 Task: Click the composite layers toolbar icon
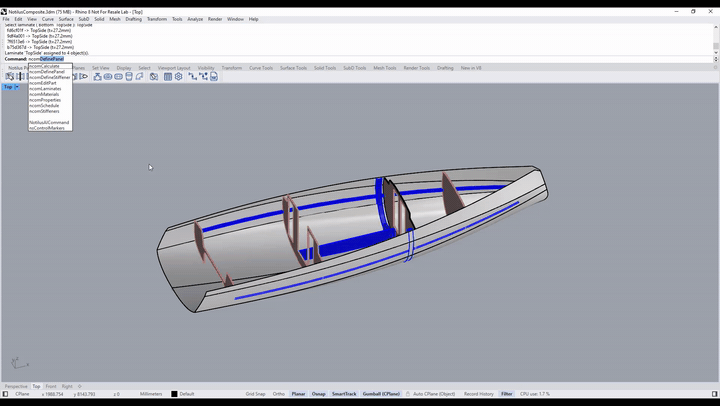click(154, 76)
